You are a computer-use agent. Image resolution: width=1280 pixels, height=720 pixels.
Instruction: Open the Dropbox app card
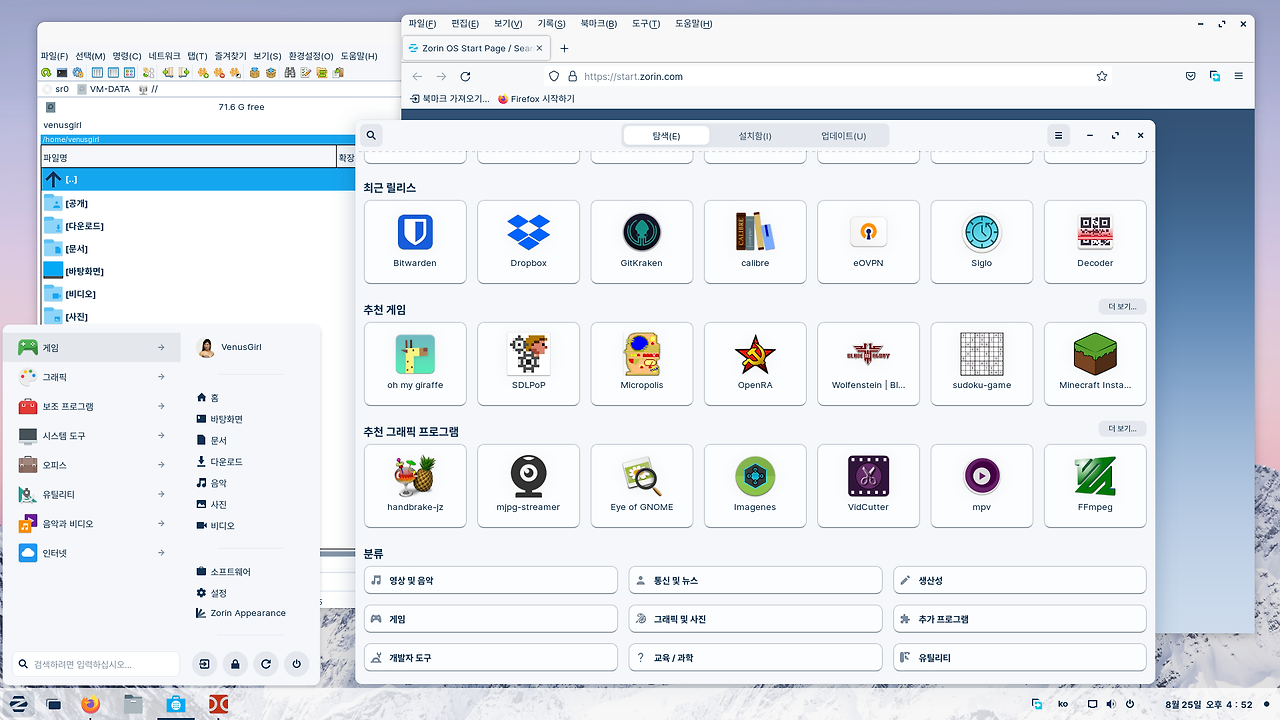click(528, 241)
